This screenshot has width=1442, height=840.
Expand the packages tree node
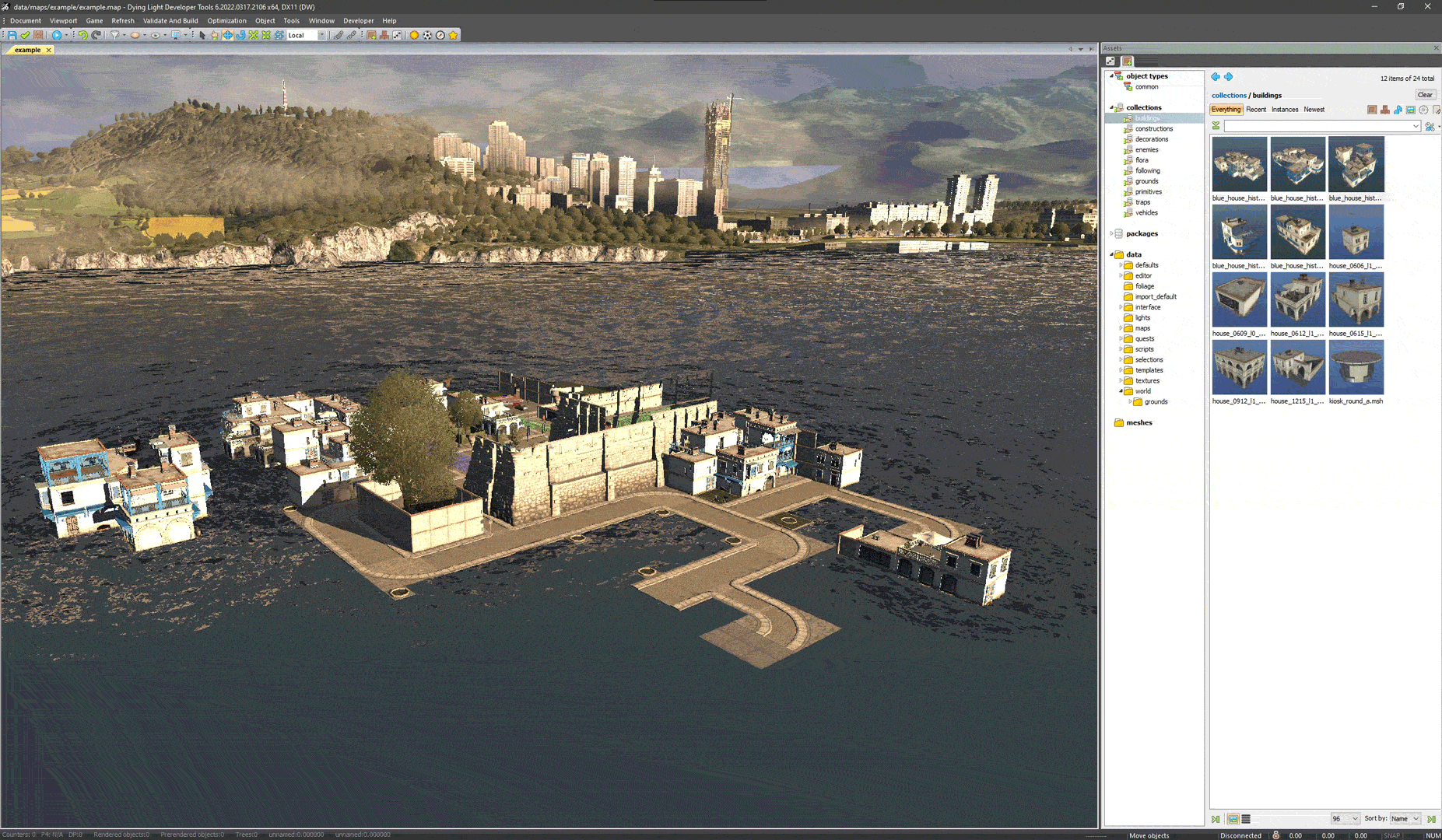(1111, 233)
